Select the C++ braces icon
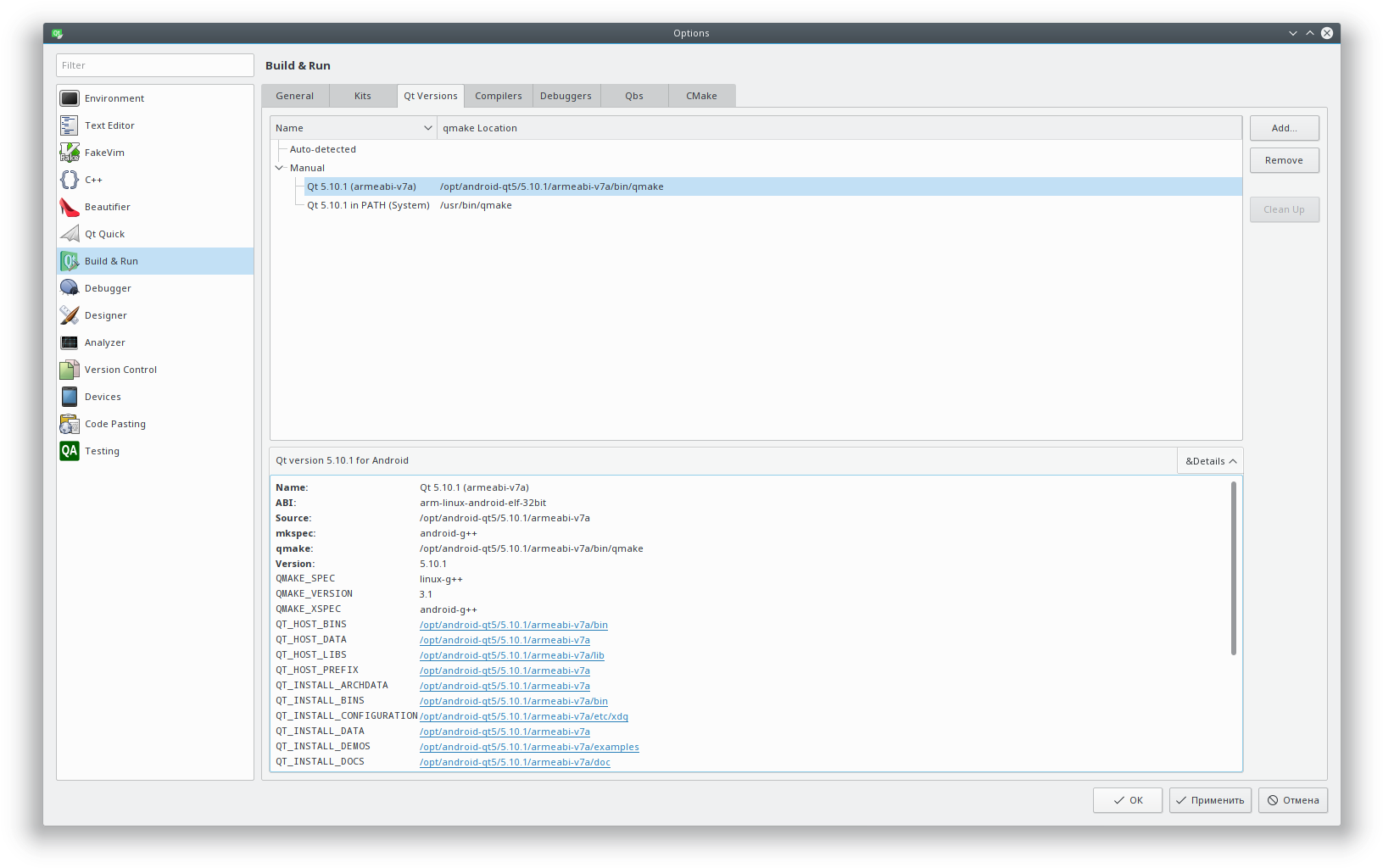This screenshot has height=868, width=1383. [x=70, y=180]
